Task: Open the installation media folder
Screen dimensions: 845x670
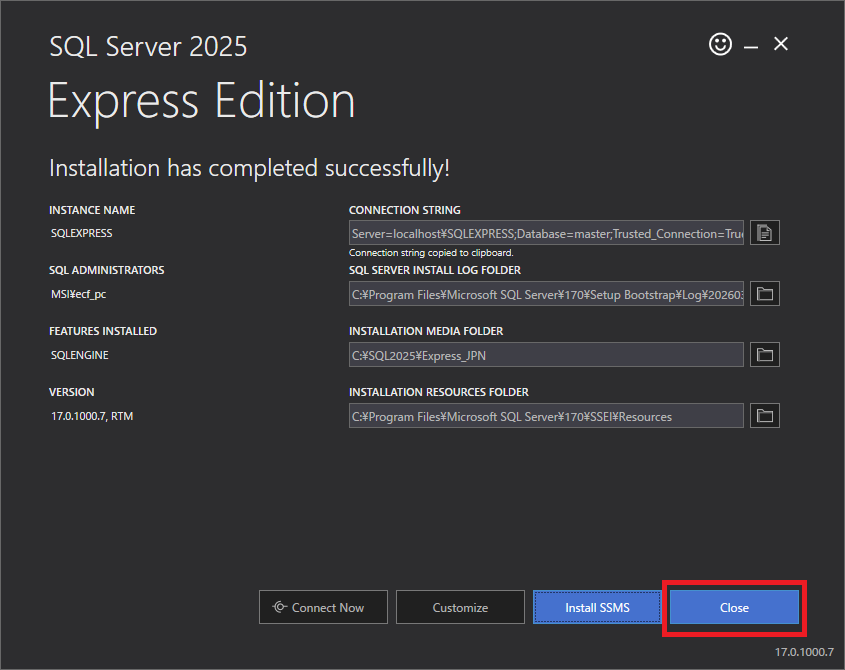Action: pos(765,355)
